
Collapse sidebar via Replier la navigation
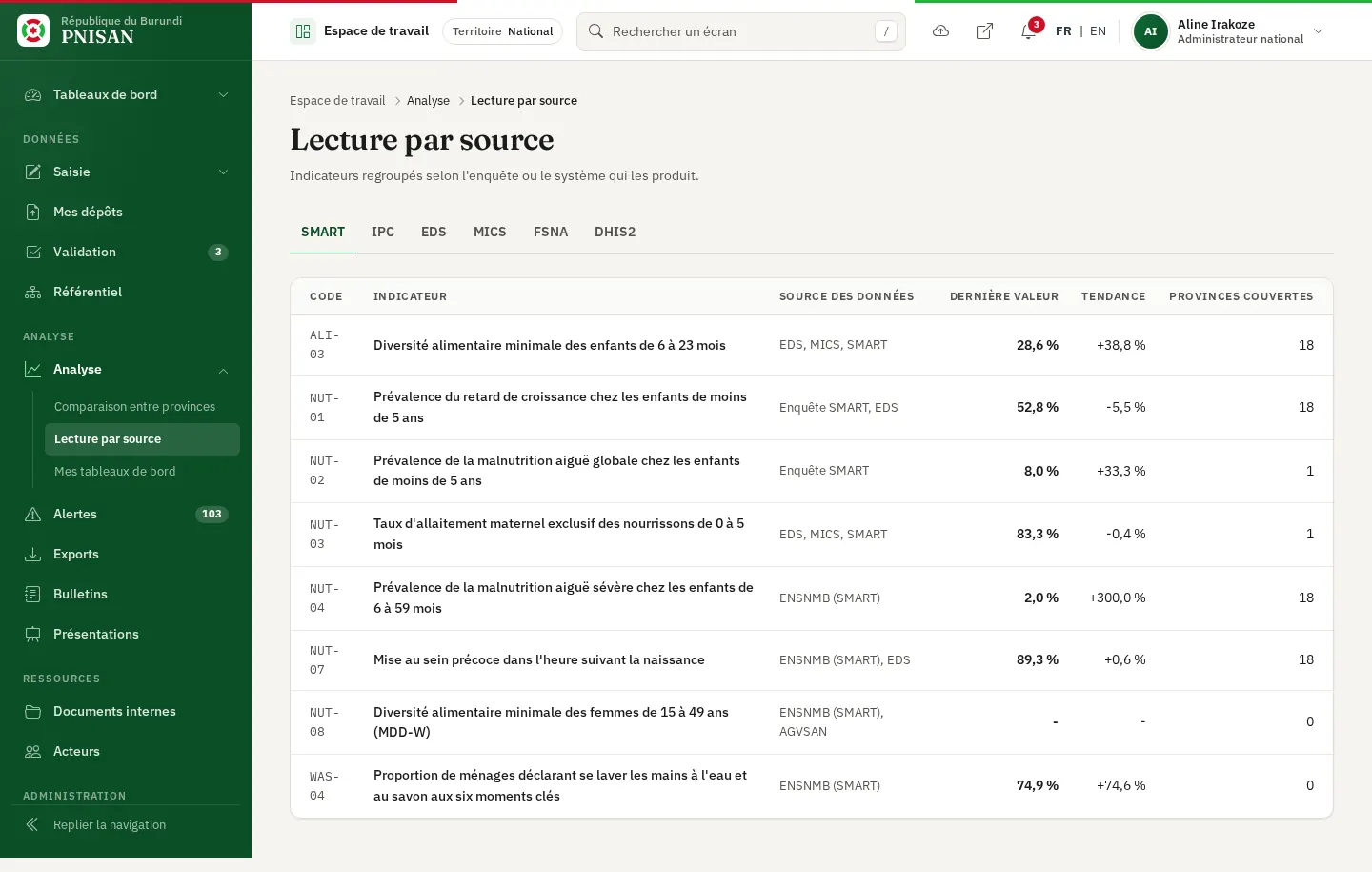pyautogui.click(x=126, y=824)
